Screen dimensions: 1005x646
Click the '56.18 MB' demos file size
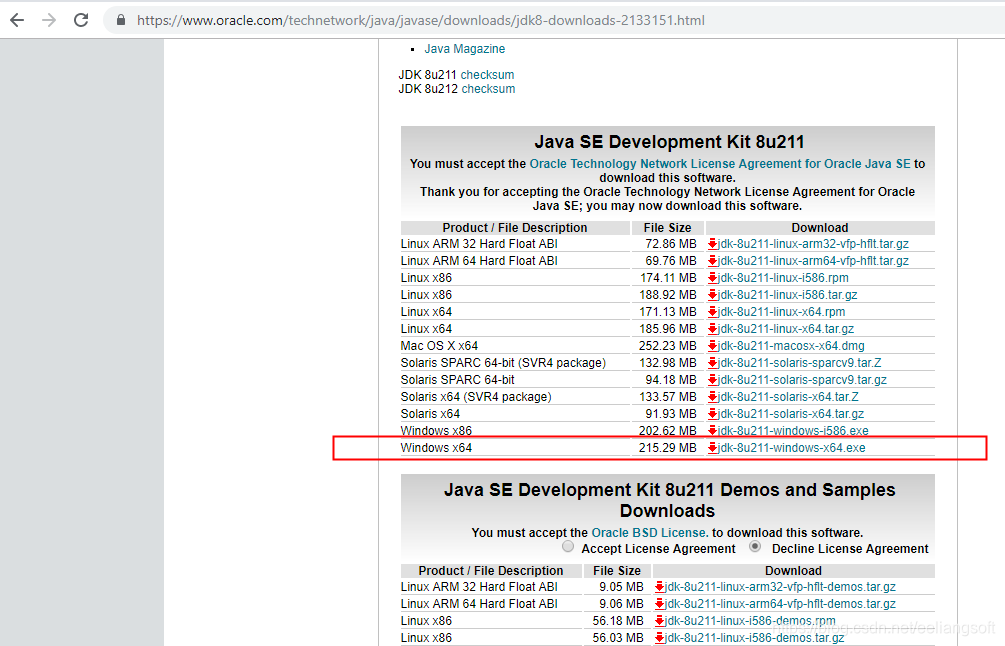point(618,621)
